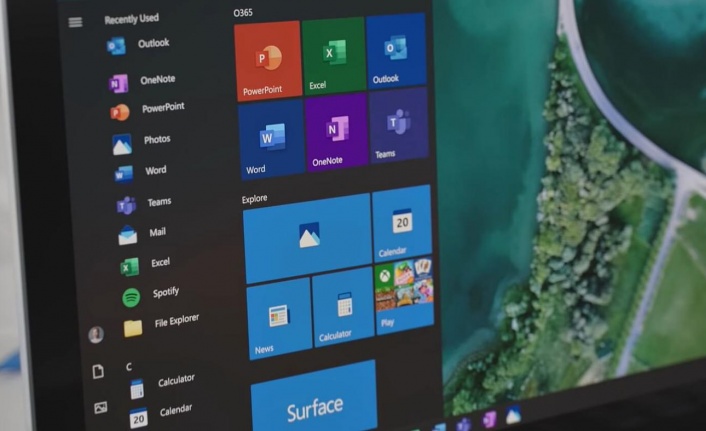
Task: Click the Outlook tile in O365 group
Action: coord(396,50)
